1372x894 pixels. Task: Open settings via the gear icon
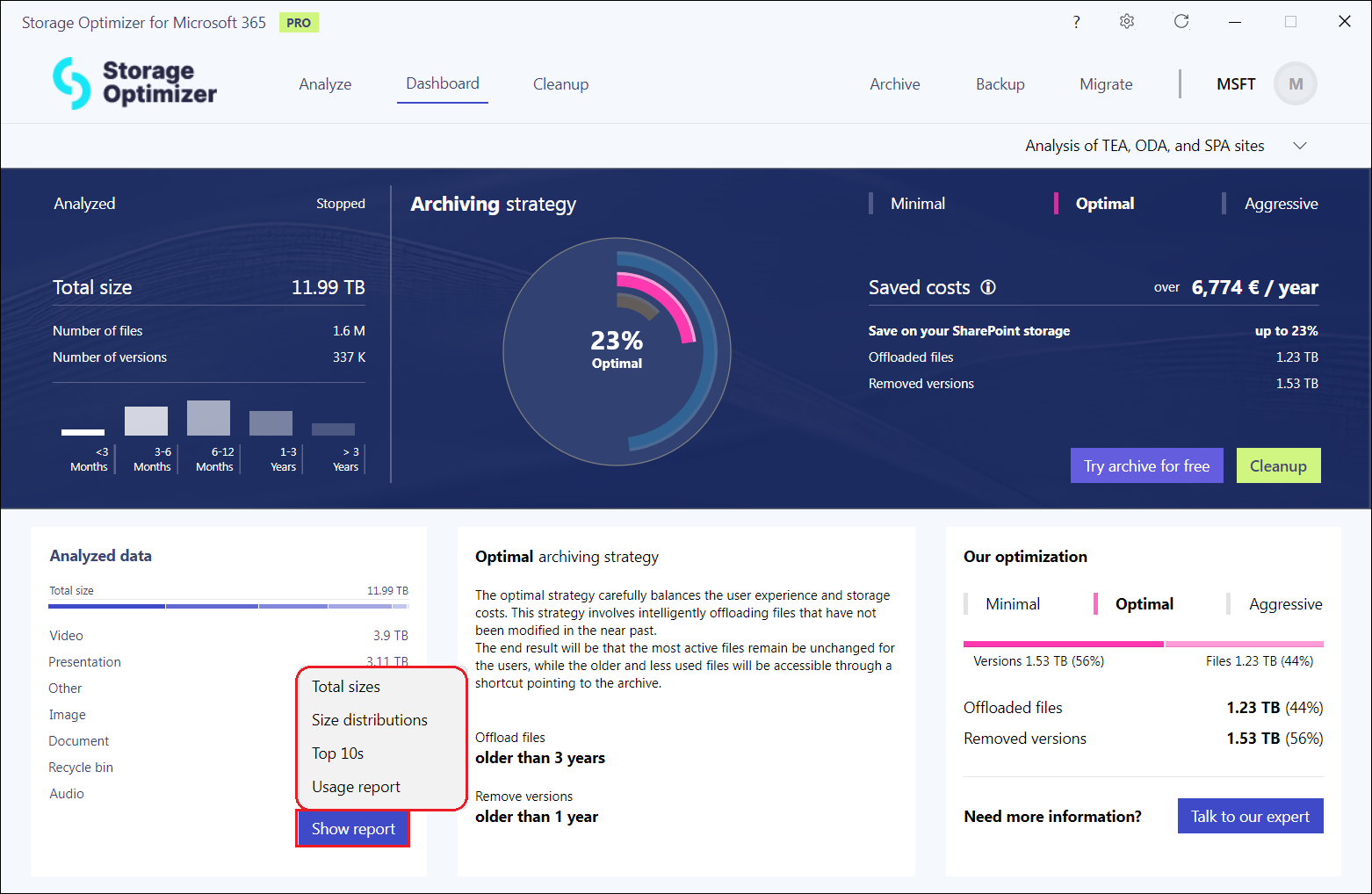click(x=1127, y=22)
